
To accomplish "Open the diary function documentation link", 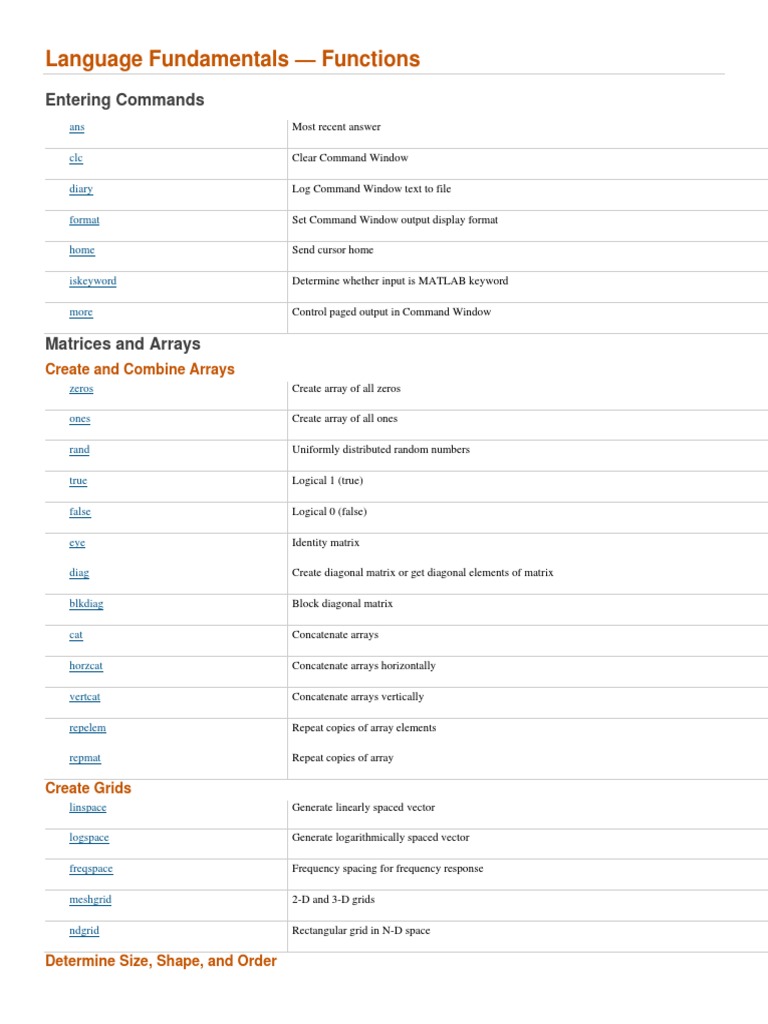I will click(x=81, y=189).
